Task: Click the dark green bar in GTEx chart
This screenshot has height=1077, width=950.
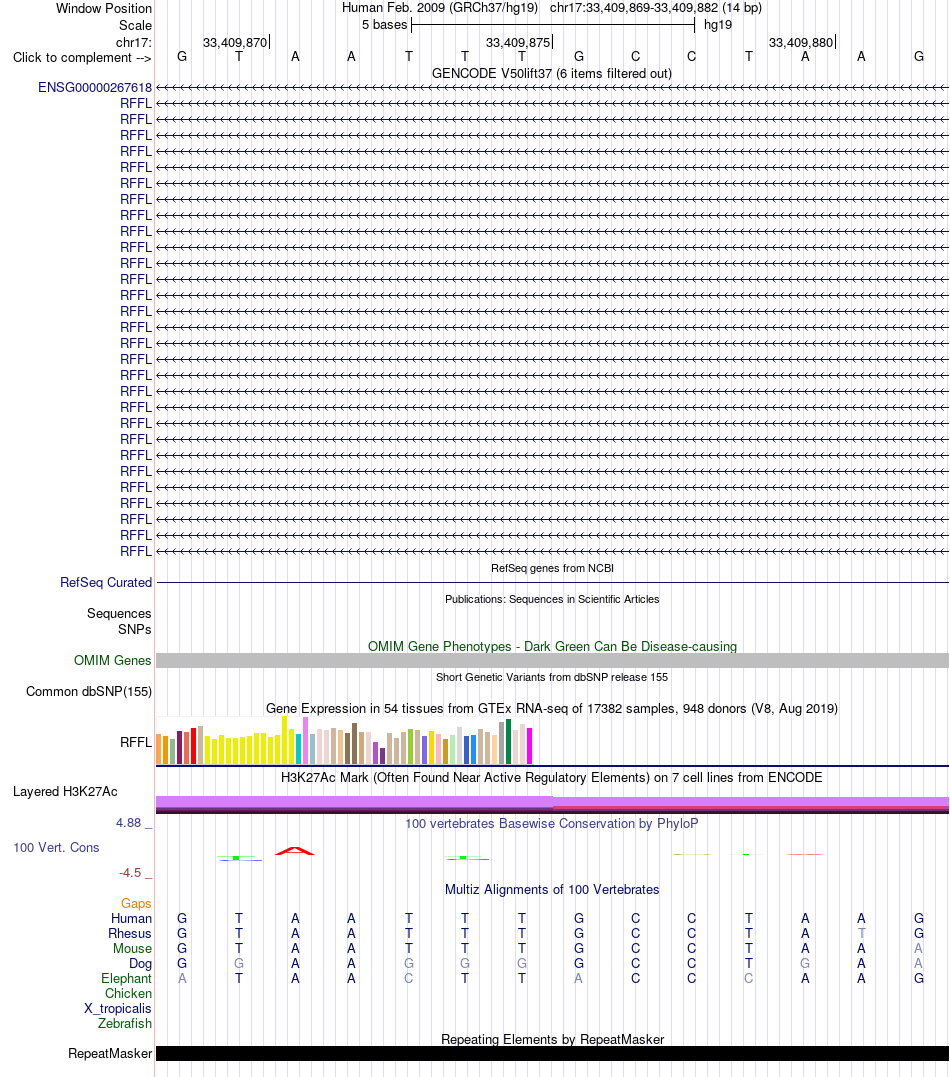Action: coord(508,741)
